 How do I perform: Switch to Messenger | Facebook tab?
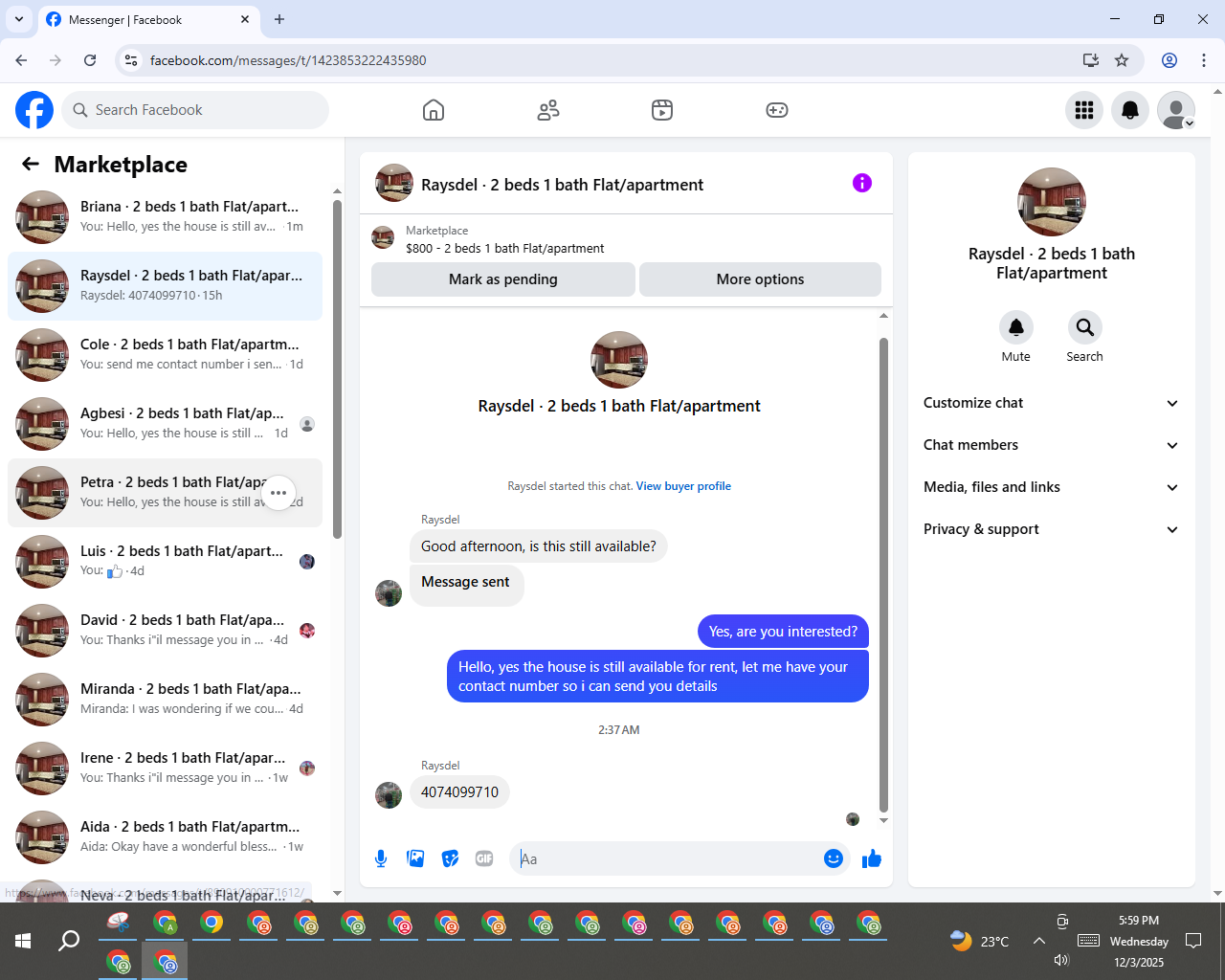(148, 19)
